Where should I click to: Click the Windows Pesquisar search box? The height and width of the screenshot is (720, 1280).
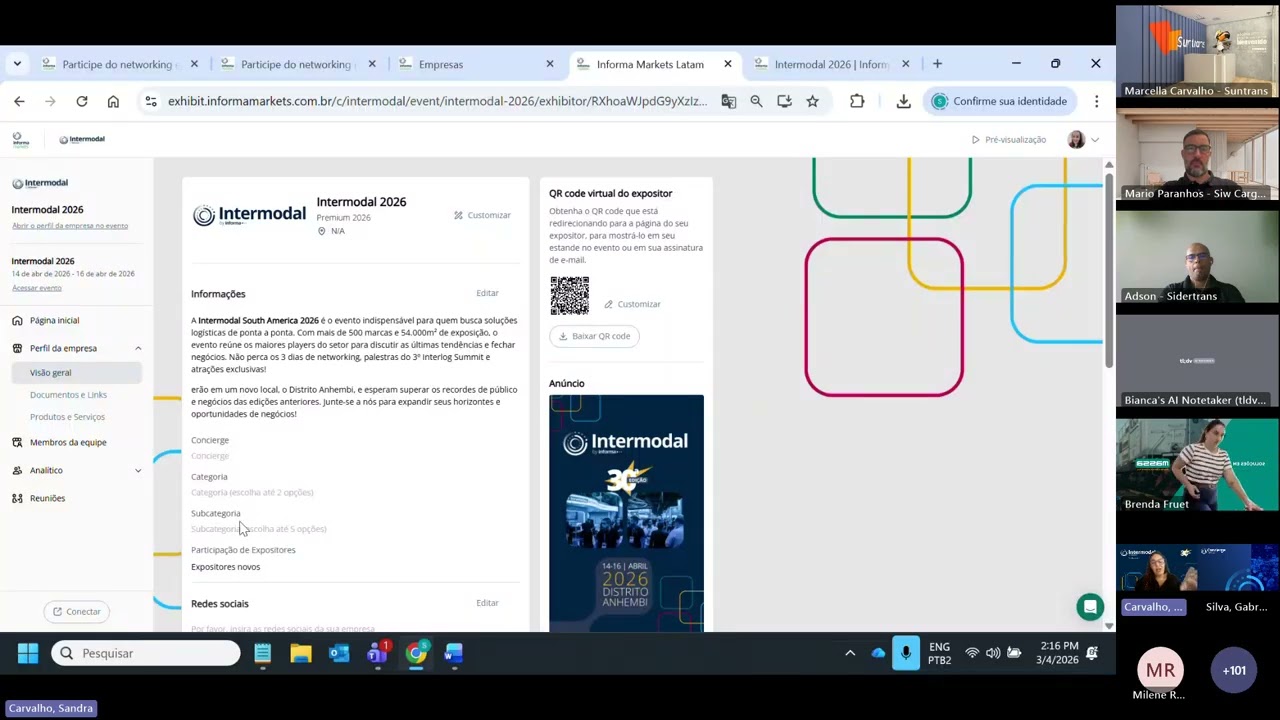(x=146, y=654)
